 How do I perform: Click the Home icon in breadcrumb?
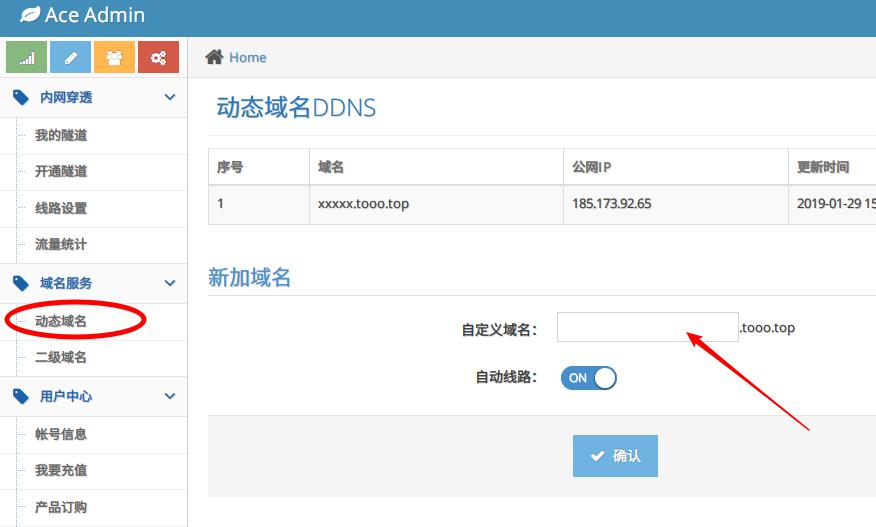click(x=214, y=57)
